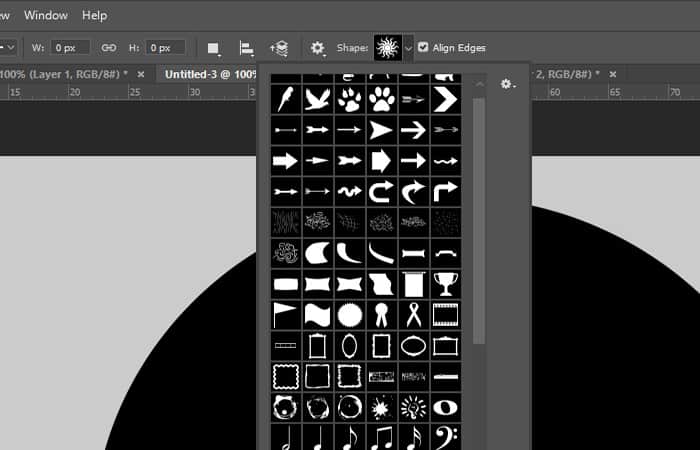Select the half note music shape
This screenshot has height=450, width=700.
(286, 437)
